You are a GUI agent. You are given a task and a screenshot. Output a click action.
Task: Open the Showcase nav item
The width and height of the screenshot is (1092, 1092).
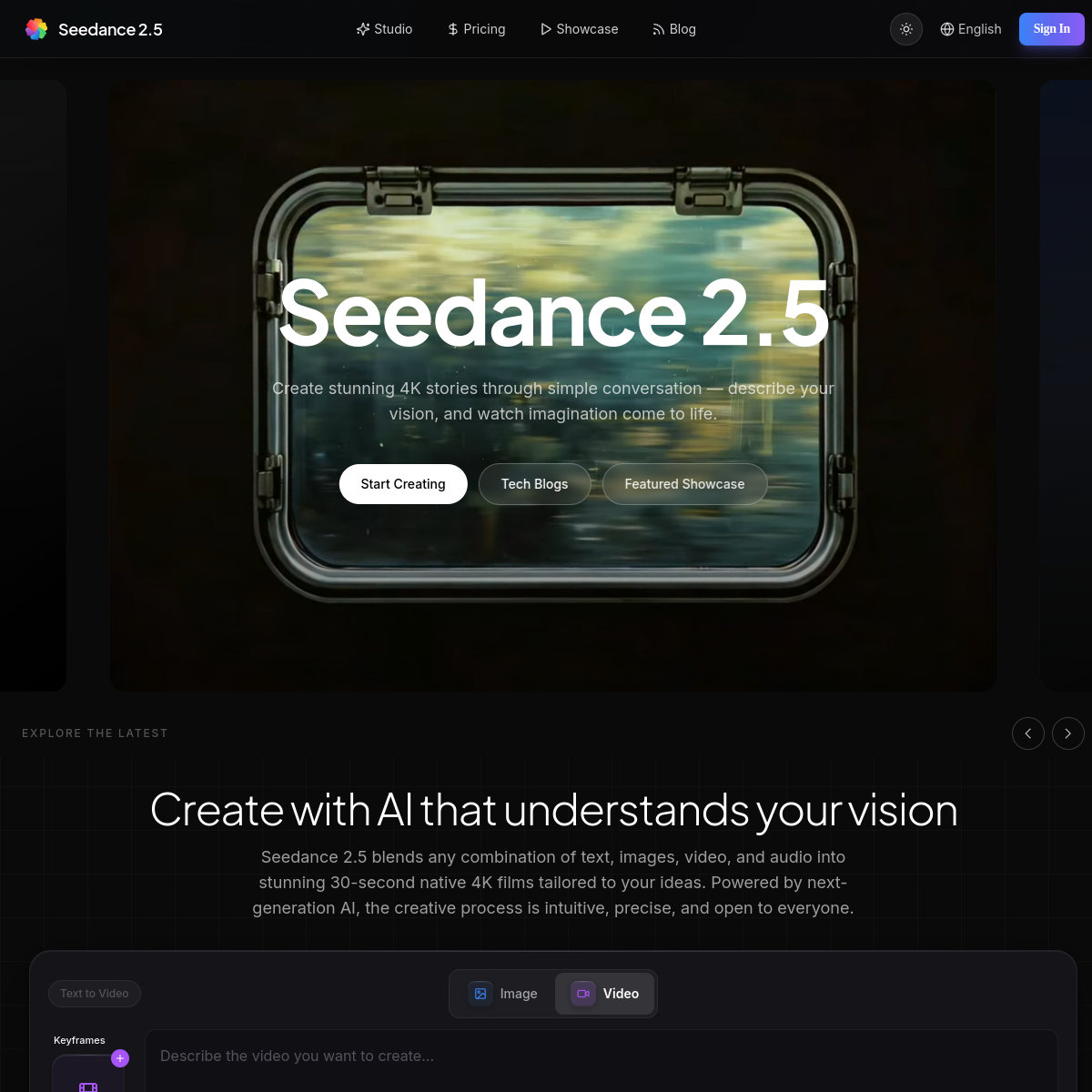pyautogui.click(x=579, y=29)
